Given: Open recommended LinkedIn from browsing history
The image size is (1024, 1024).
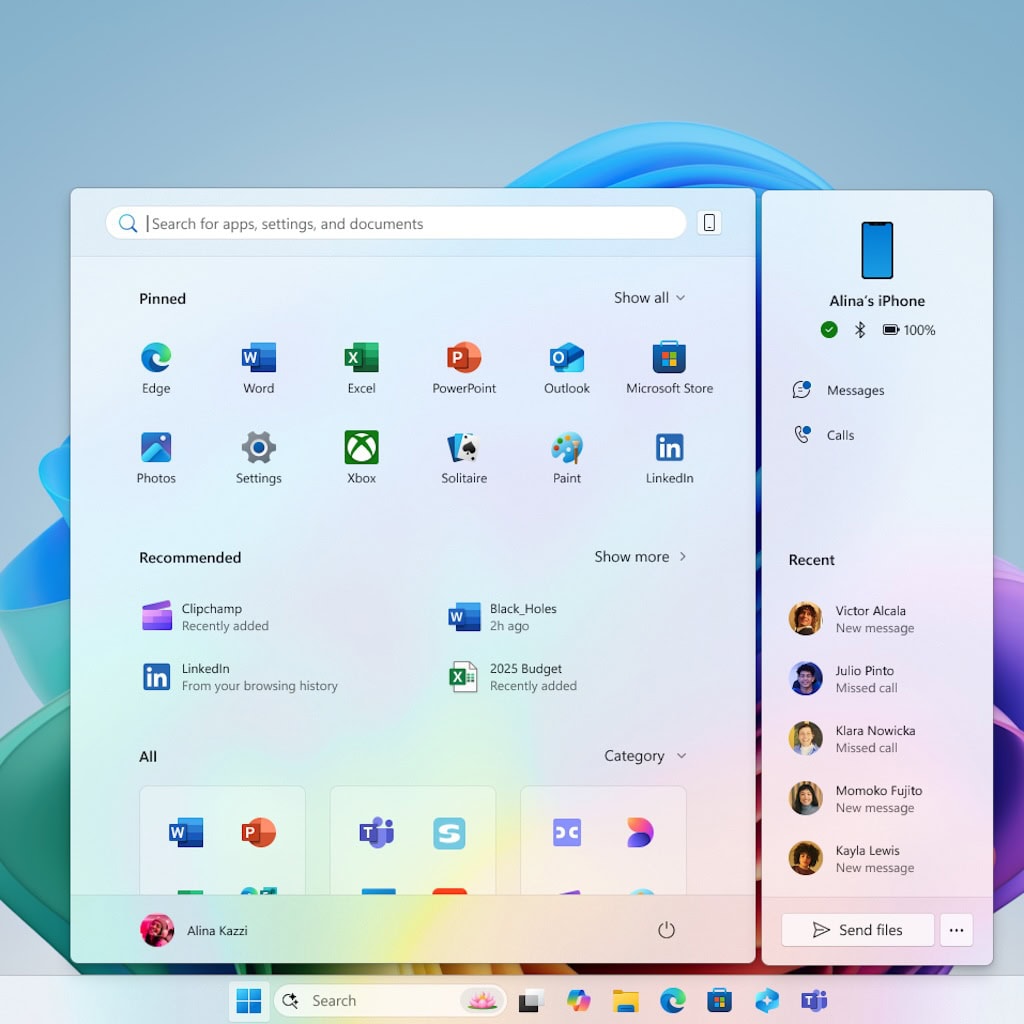Looking at the screenshot, I should (x=240, y=677).
